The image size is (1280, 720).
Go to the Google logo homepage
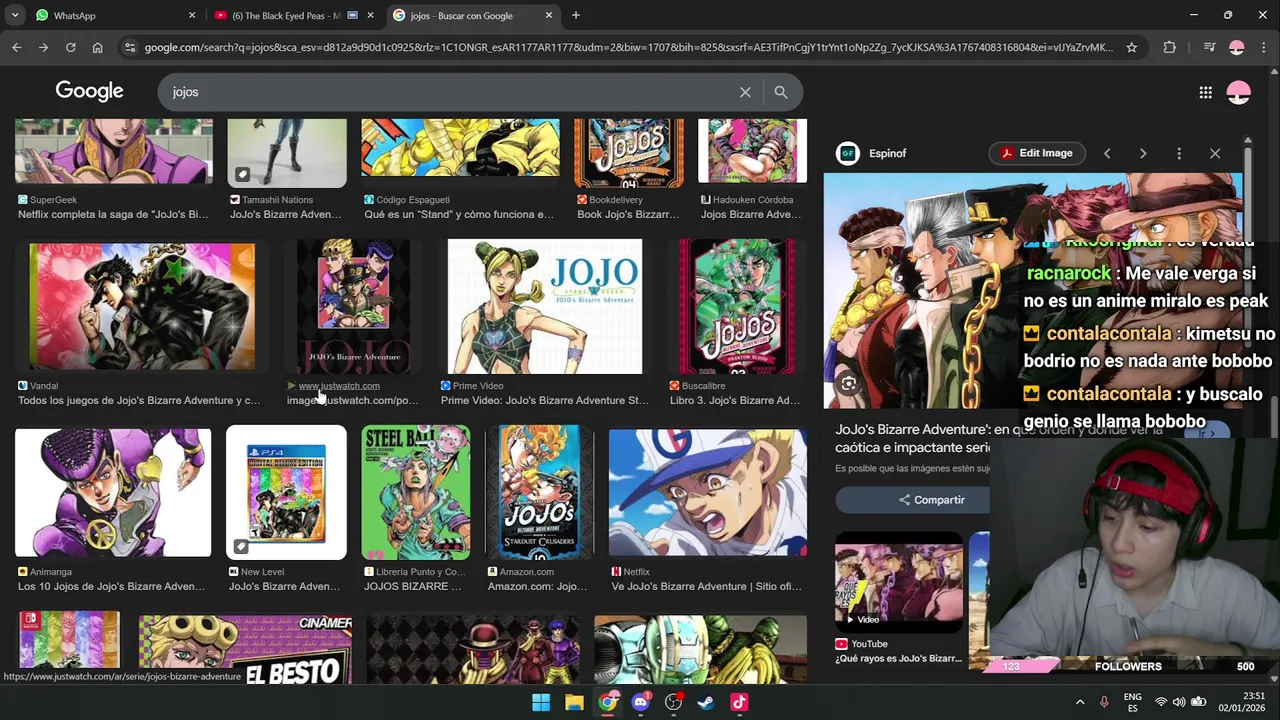click(x=89, y=91)
